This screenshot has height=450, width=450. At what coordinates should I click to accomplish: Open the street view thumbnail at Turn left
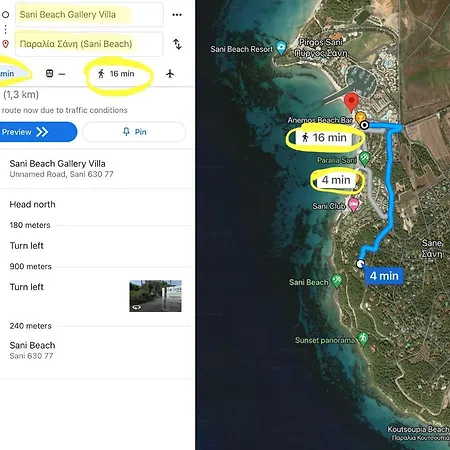155,296
